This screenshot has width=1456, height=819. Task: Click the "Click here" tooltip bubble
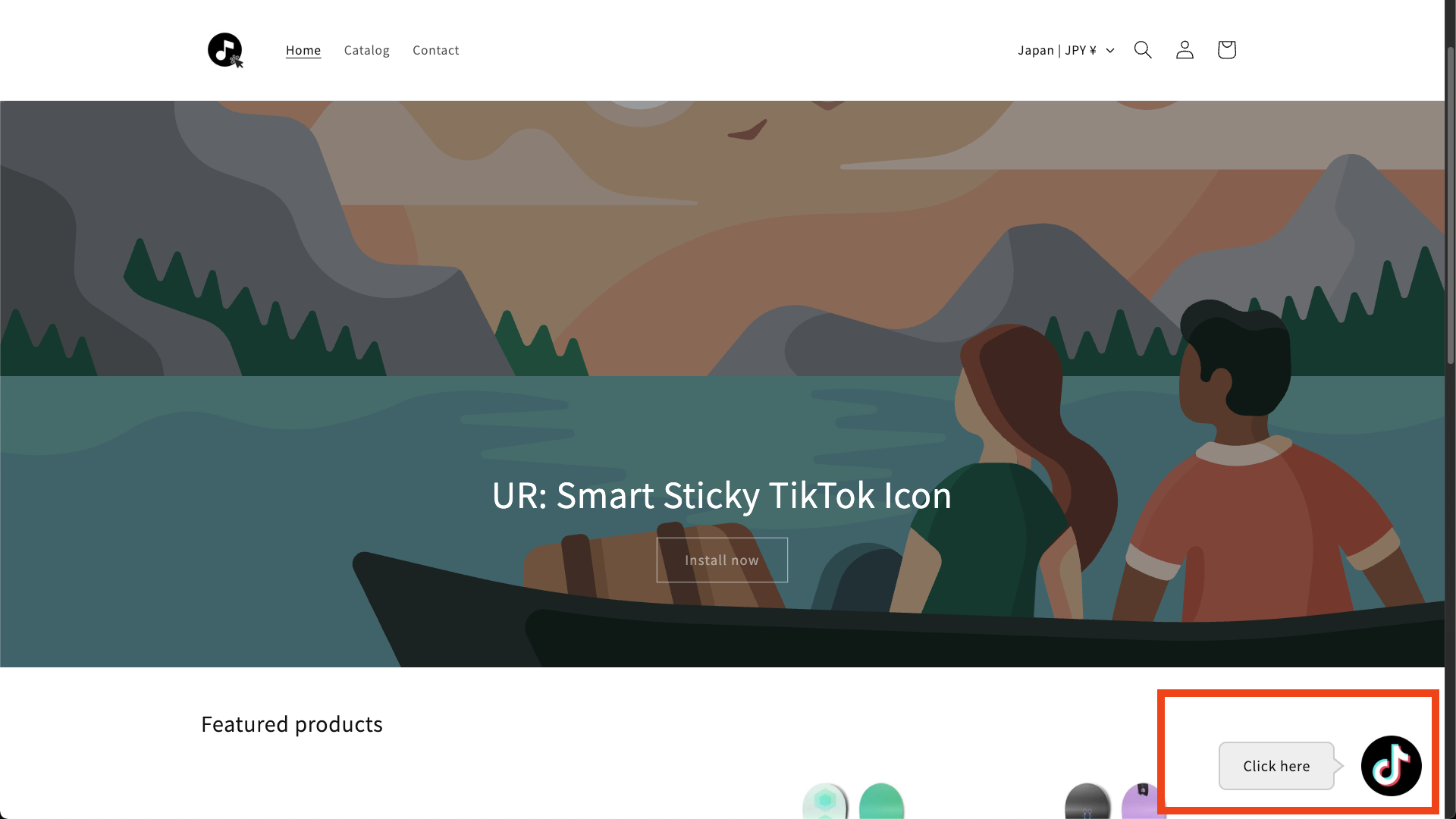[x=1276, y=766]
